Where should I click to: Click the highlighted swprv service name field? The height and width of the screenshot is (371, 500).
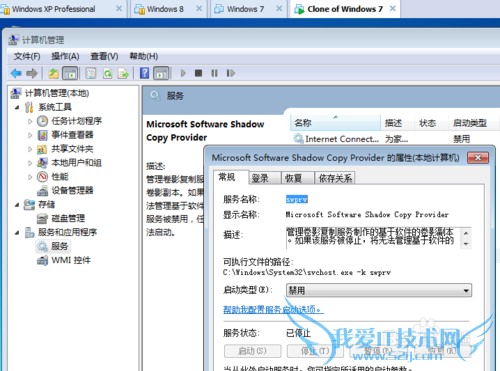pos(297,199)
